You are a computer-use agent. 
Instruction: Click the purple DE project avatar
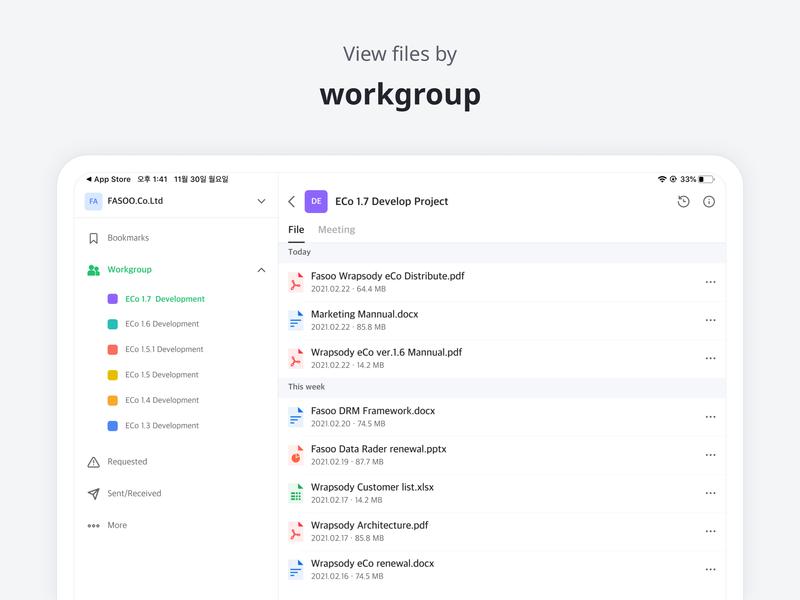pos(316,202)
